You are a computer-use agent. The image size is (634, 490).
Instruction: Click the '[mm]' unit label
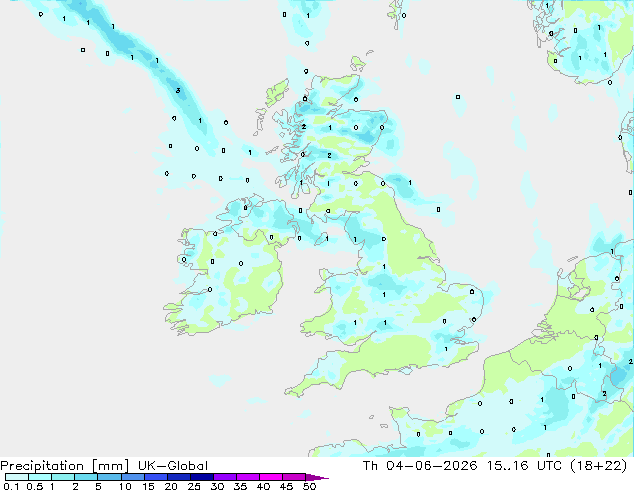110,466
